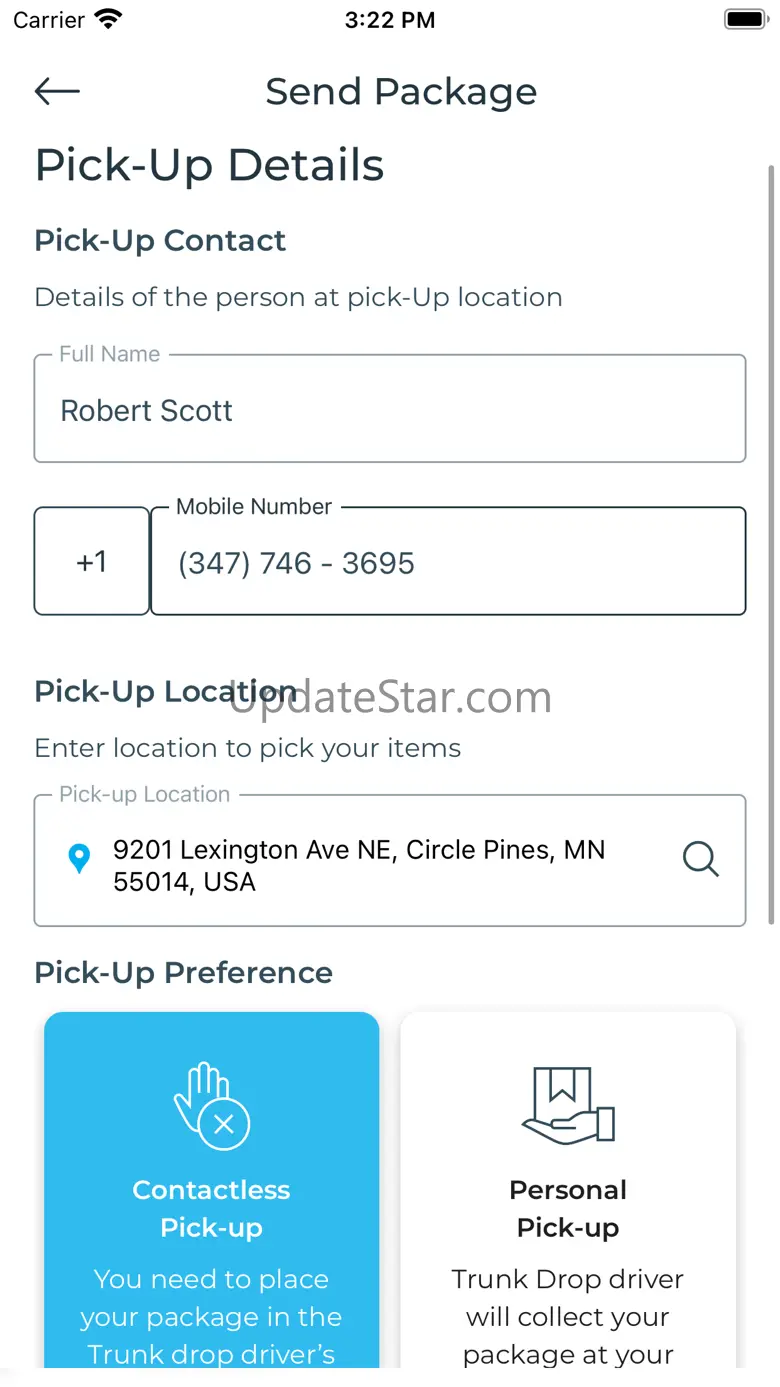The image size is (780, 1387).
Task: Click the status bar clock
Action: (390, 20)
